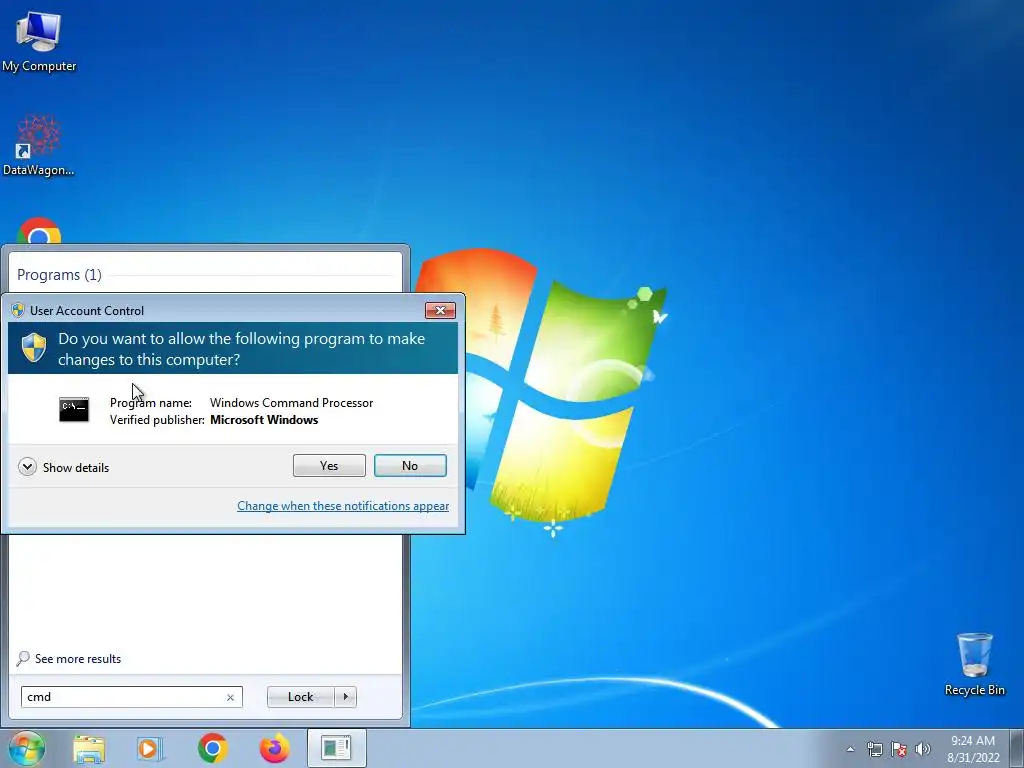Screen dimensions: 1024x768
Task: Click Yes in User Account Control dialog
Action: [329, 466]
